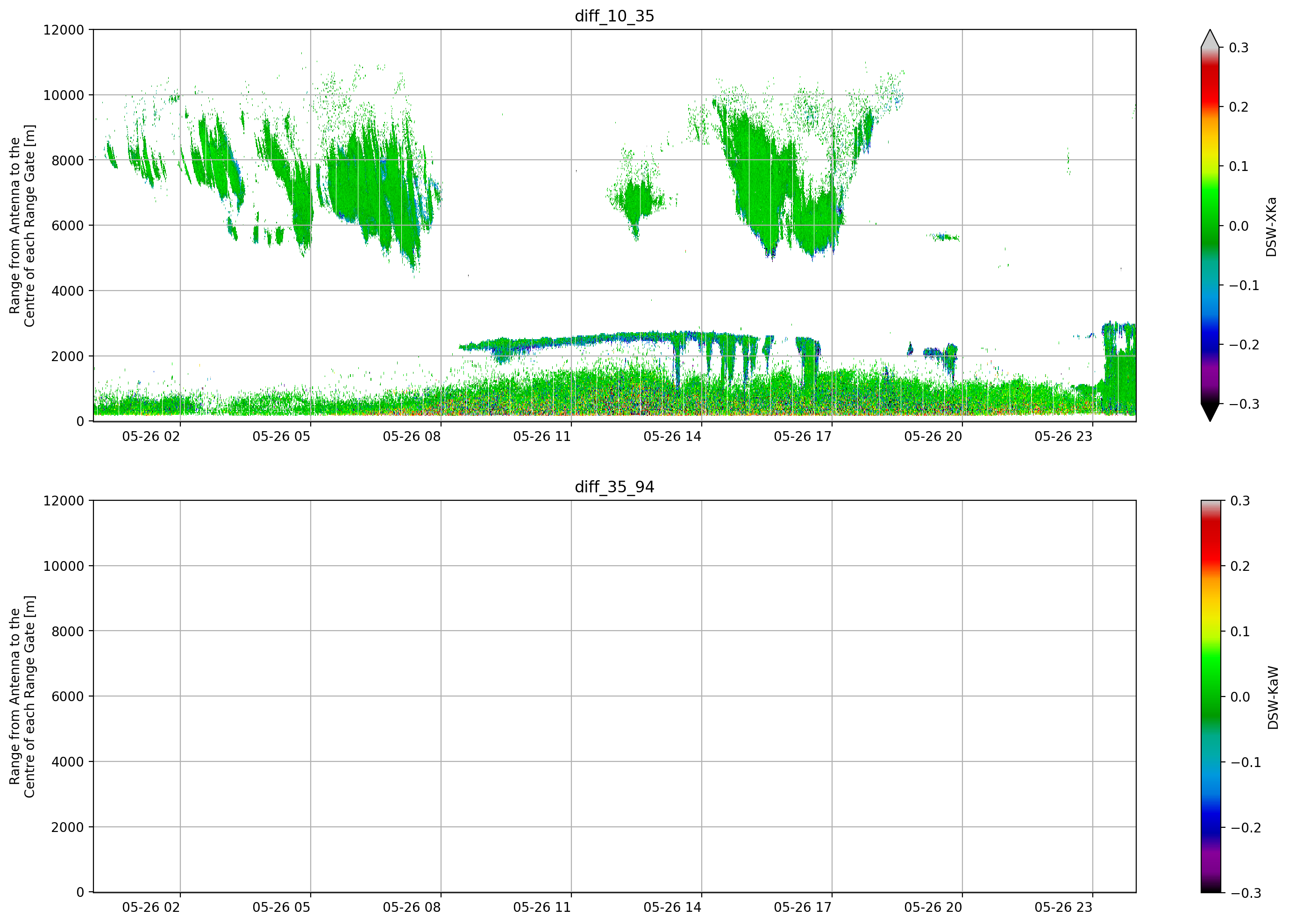1289x924 pixels.
Task: Click the 05-26 23 tick label on lower plot
Action: coord(1063,908)
